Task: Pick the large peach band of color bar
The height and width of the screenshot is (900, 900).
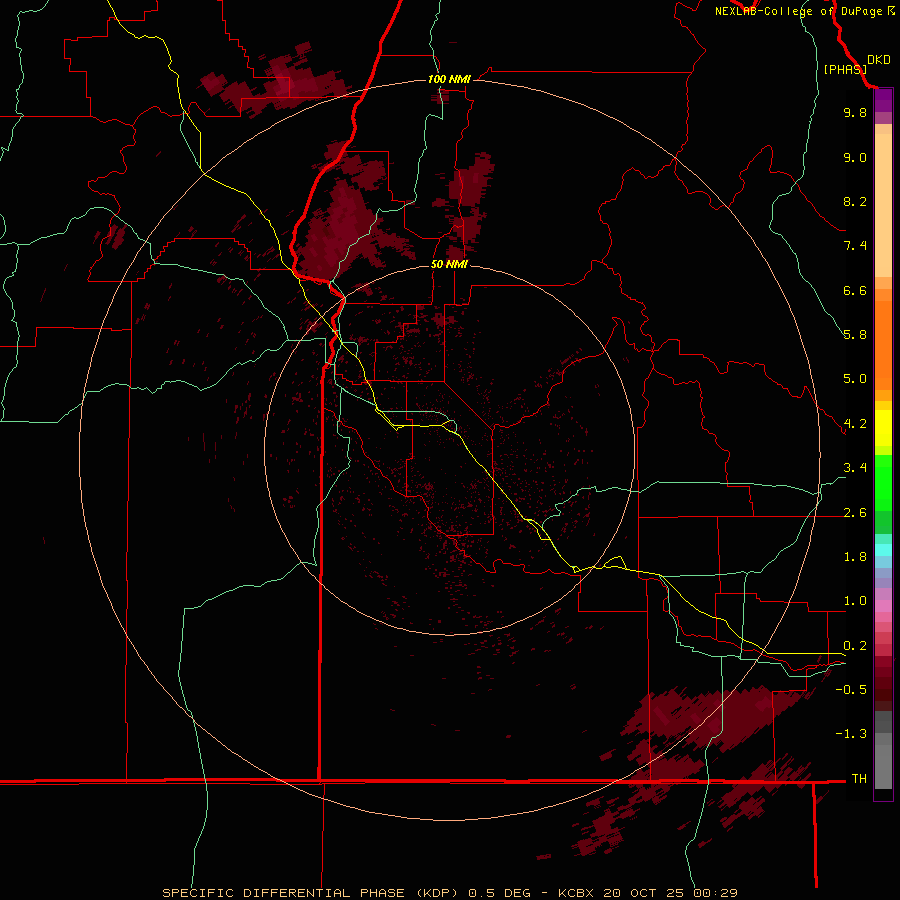Action: click(883, 205)
